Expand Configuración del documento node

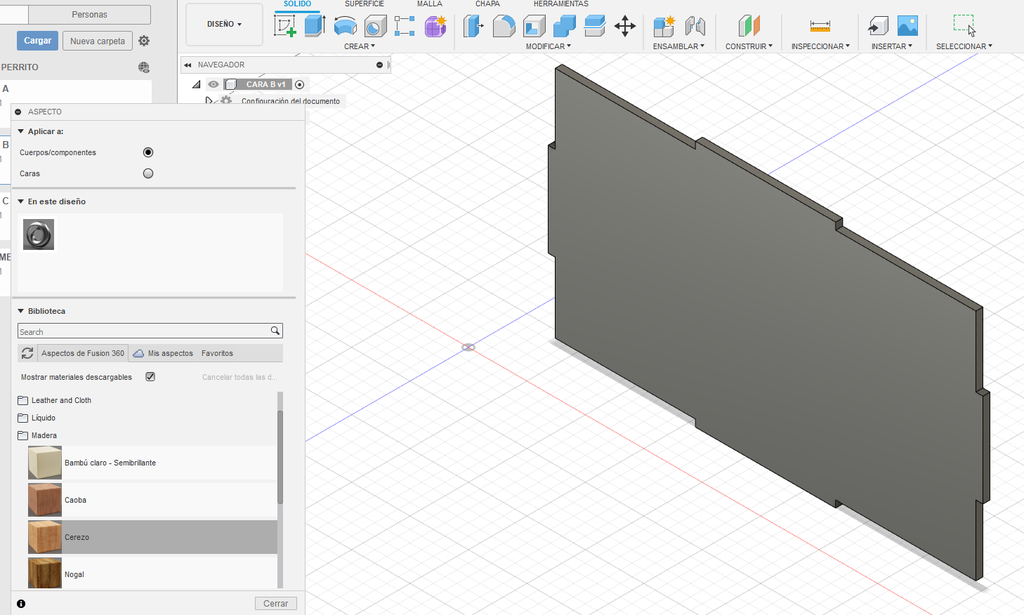click(208, 101)
